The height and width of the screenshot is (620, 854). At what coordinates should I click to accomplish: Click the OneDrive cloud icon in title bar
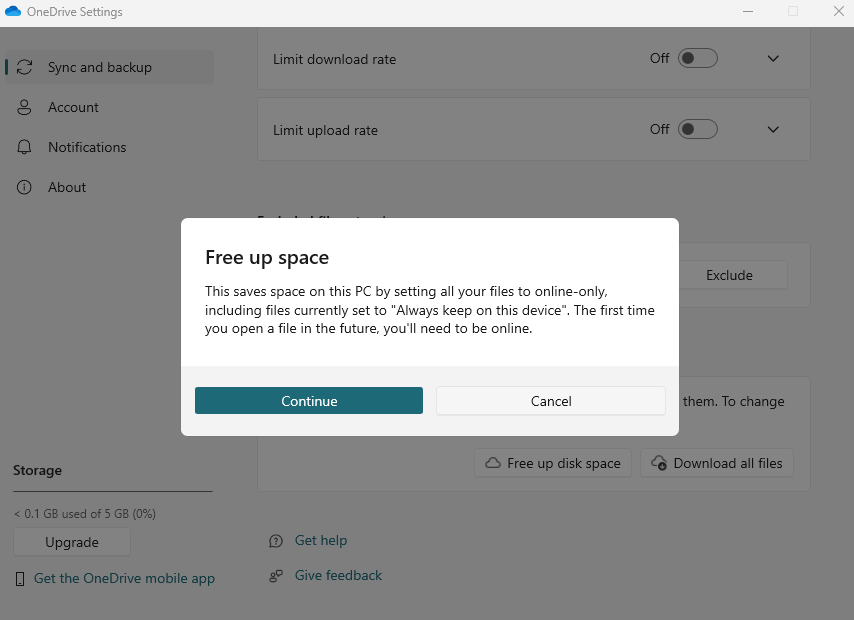pos(13,11)
